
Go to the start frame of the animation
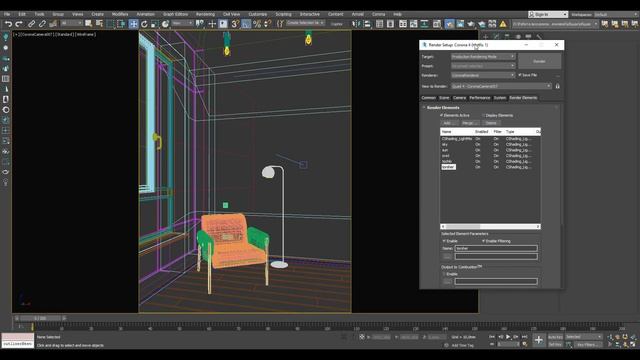[492, 337]
